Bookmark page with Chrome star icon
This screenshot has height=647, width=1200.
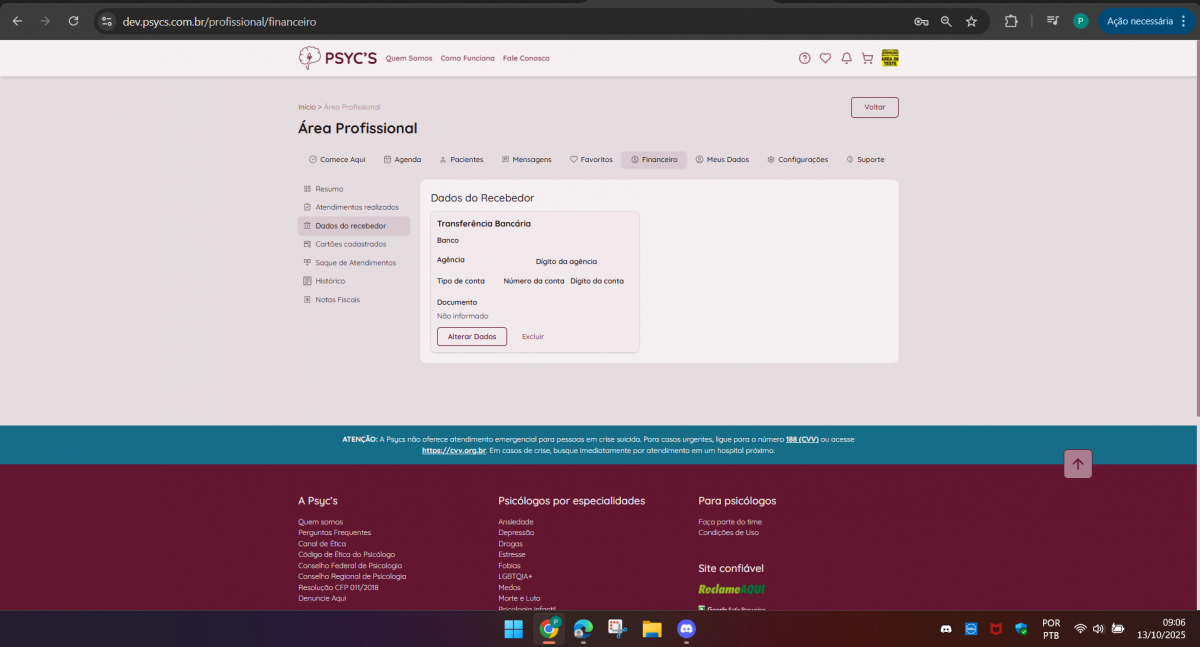(x=971, y=21)
